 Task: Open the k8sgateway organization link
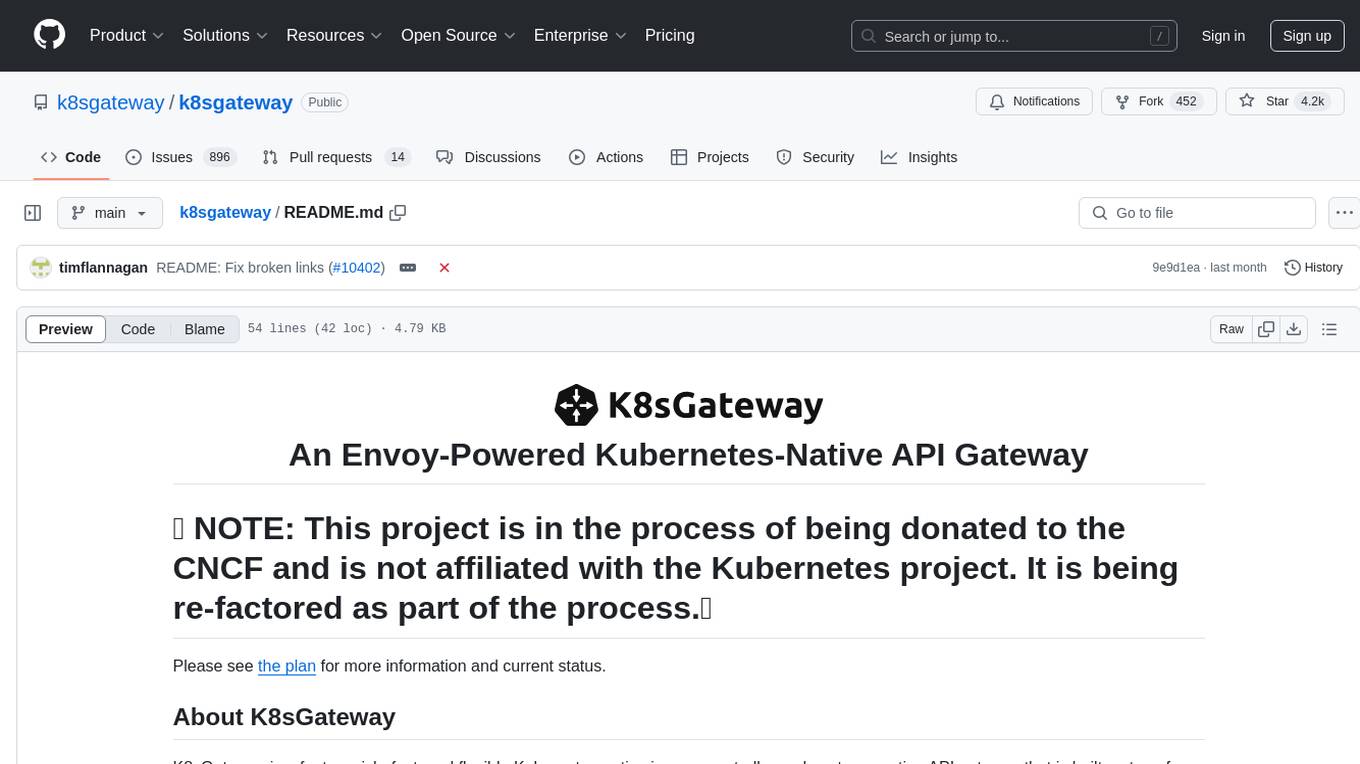click(110, 102)
